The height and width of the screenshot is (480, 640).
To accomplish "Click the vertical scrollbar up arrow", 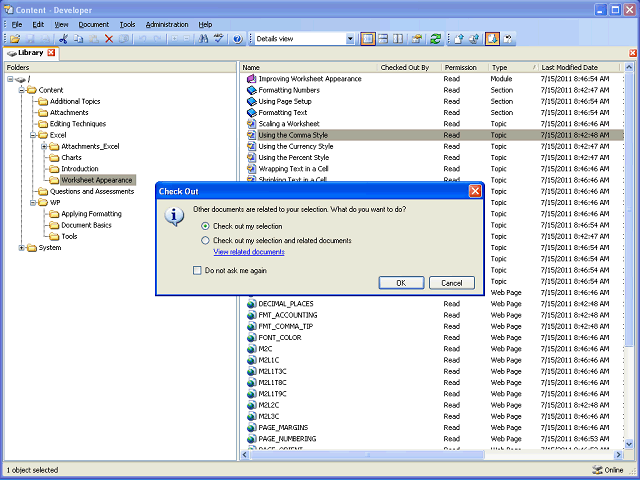I will [x=629, y=67].
